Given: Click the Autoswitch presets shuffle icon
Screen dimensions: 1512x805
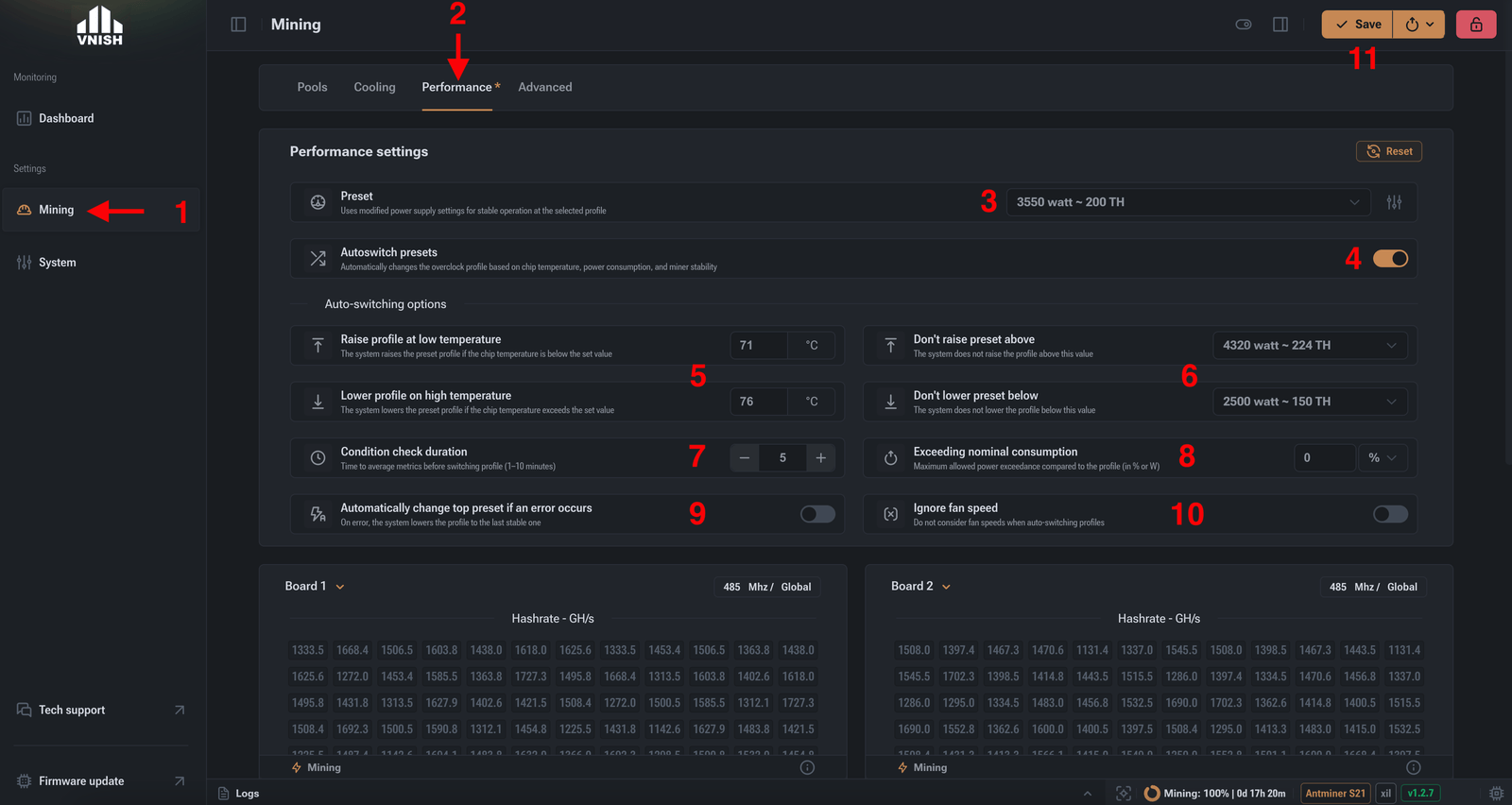Looking at the screenshot, I should click(x=318, y=258).
